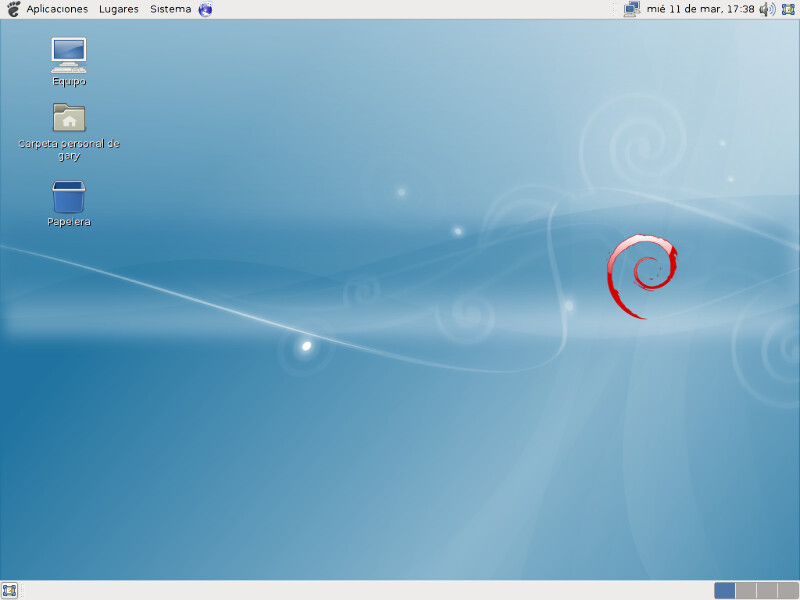This screenshot has width=800, height=600.
Task: Click the GNOME foot logo icon
Action: [x=12, y=9]
